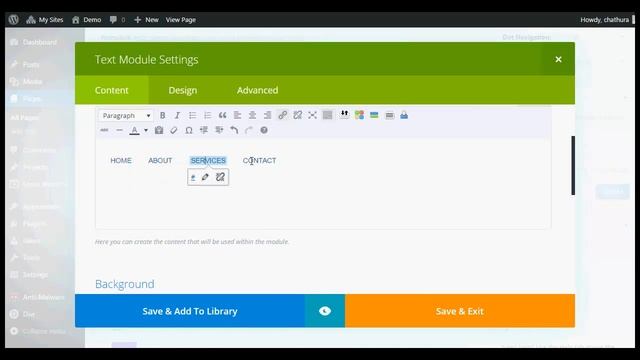Insert a horizontal line
Image resolution: width=640 pixels, height=360 pixels.
[119, 130]
